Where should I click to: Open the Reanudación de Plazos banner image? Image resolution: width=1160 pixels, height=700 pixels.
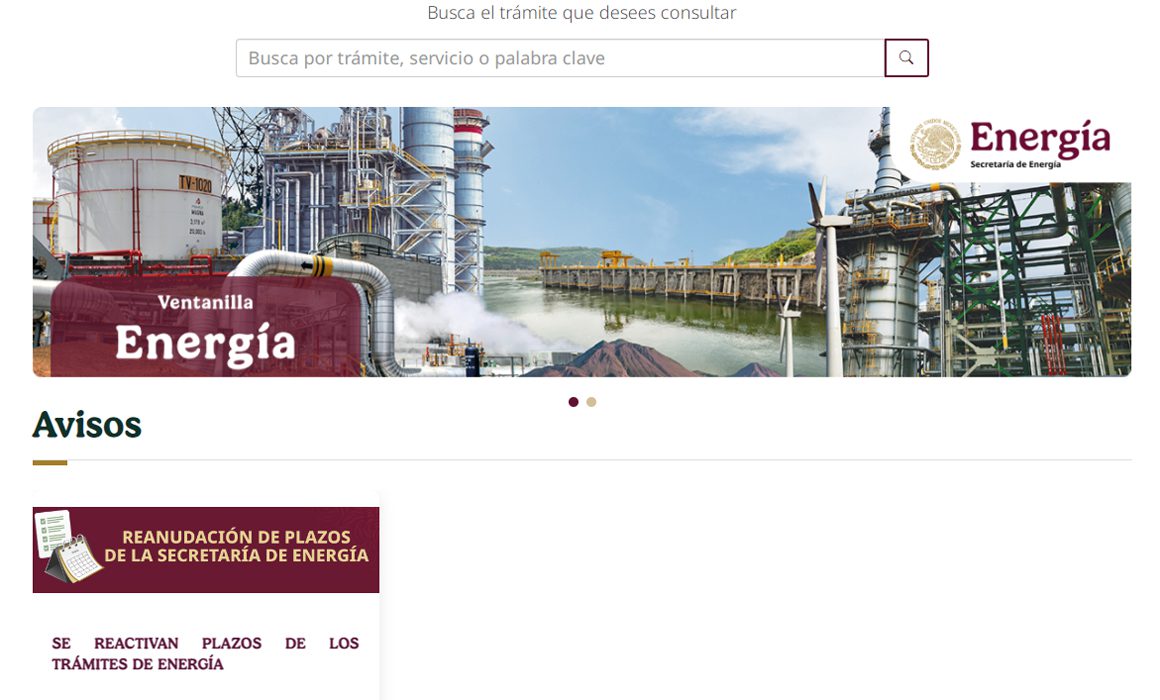coord(206,549)
